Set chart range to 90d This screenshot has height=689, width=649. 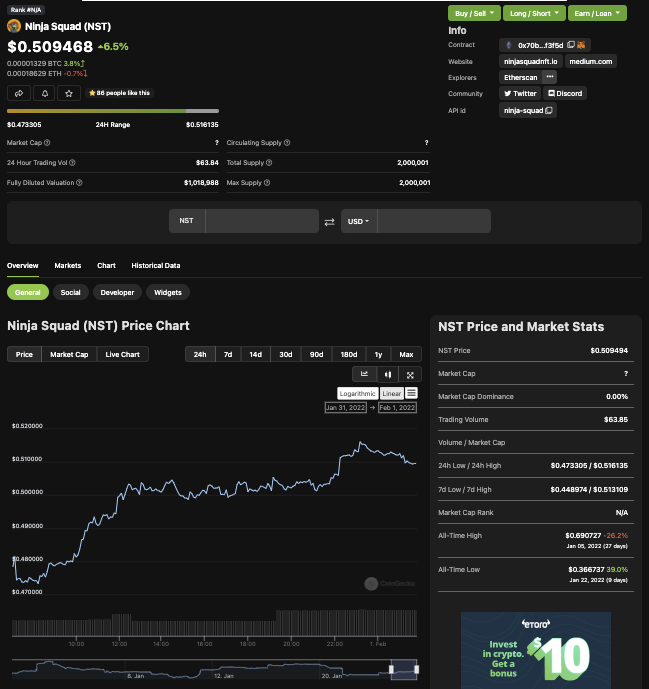316,354
